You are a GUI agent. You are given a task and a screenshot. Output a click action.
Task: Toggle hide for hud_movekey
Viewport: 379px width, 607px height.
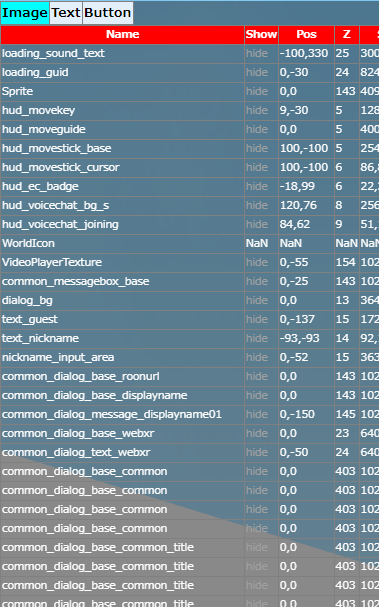click(257, 110)
